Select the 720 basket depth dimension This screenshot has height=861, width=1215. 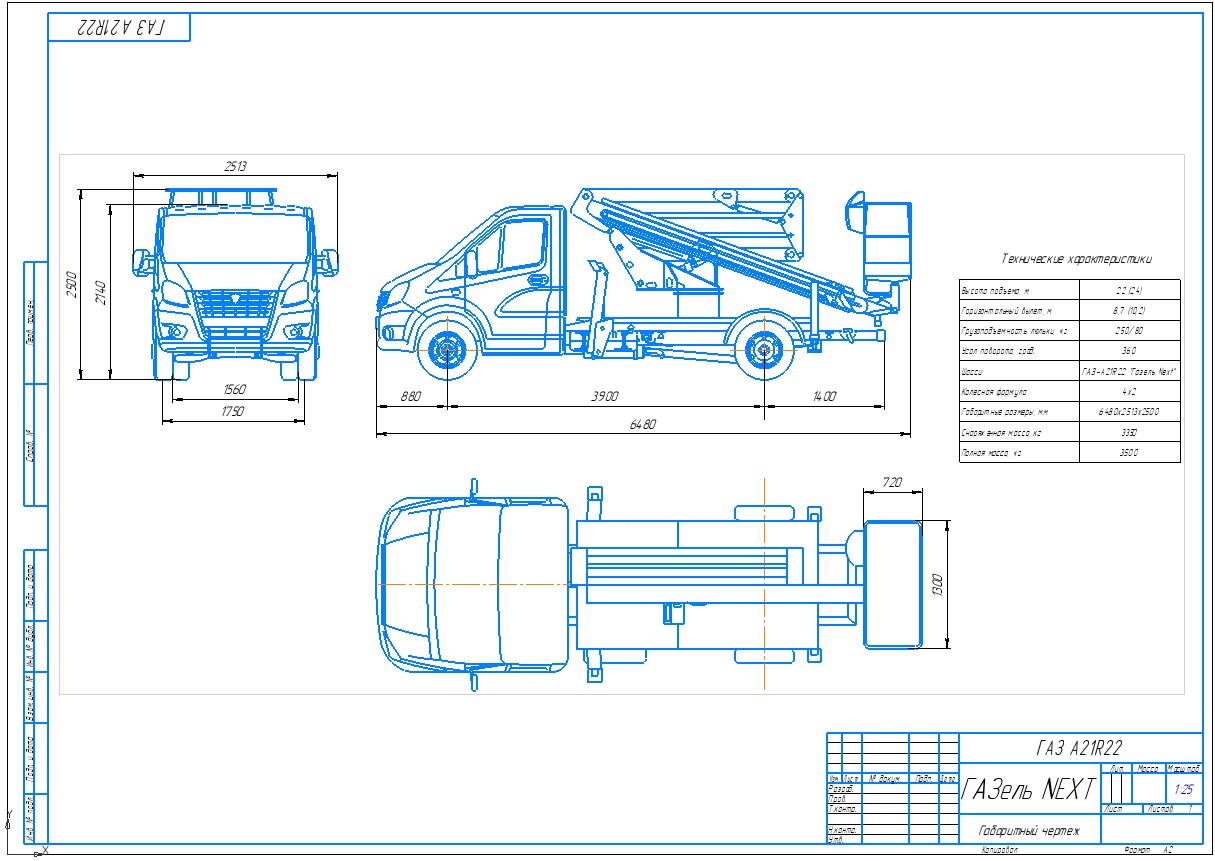893,483
